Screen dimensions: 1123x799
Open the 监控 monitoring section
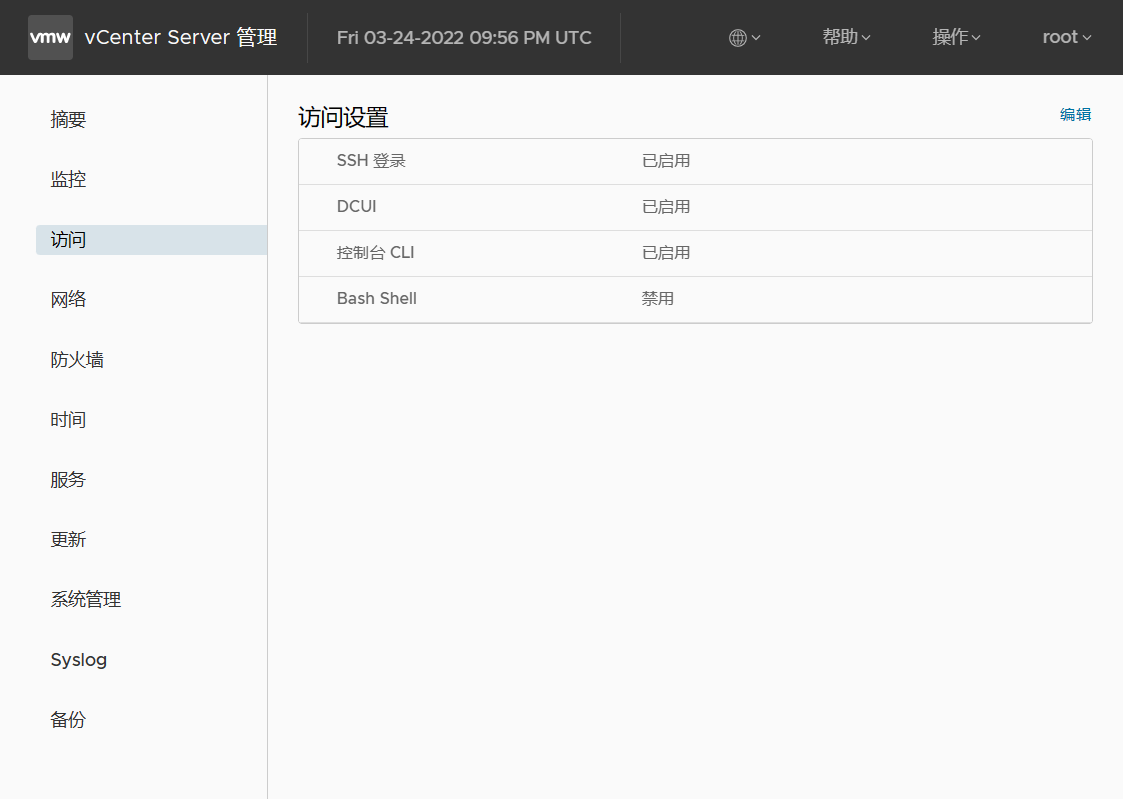point(69,180)
